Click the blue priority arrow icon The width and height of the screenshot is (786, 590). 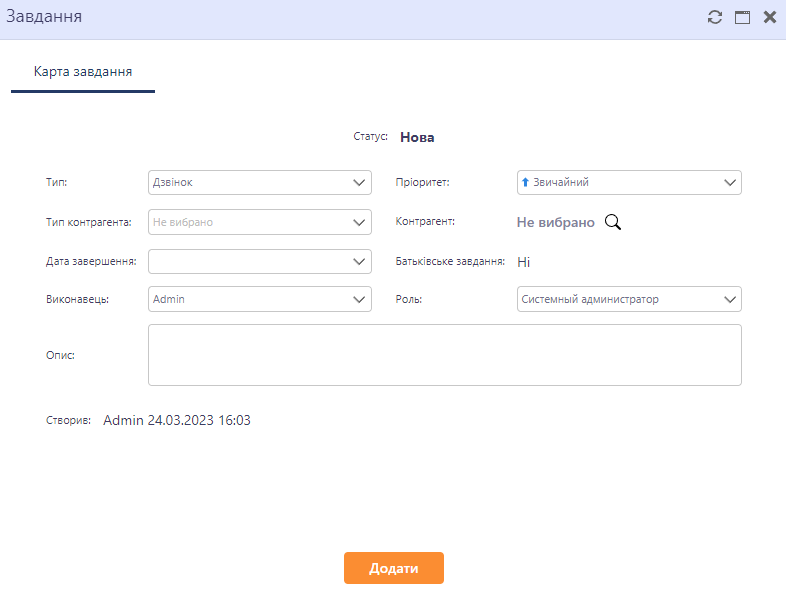tap(525, 183)
